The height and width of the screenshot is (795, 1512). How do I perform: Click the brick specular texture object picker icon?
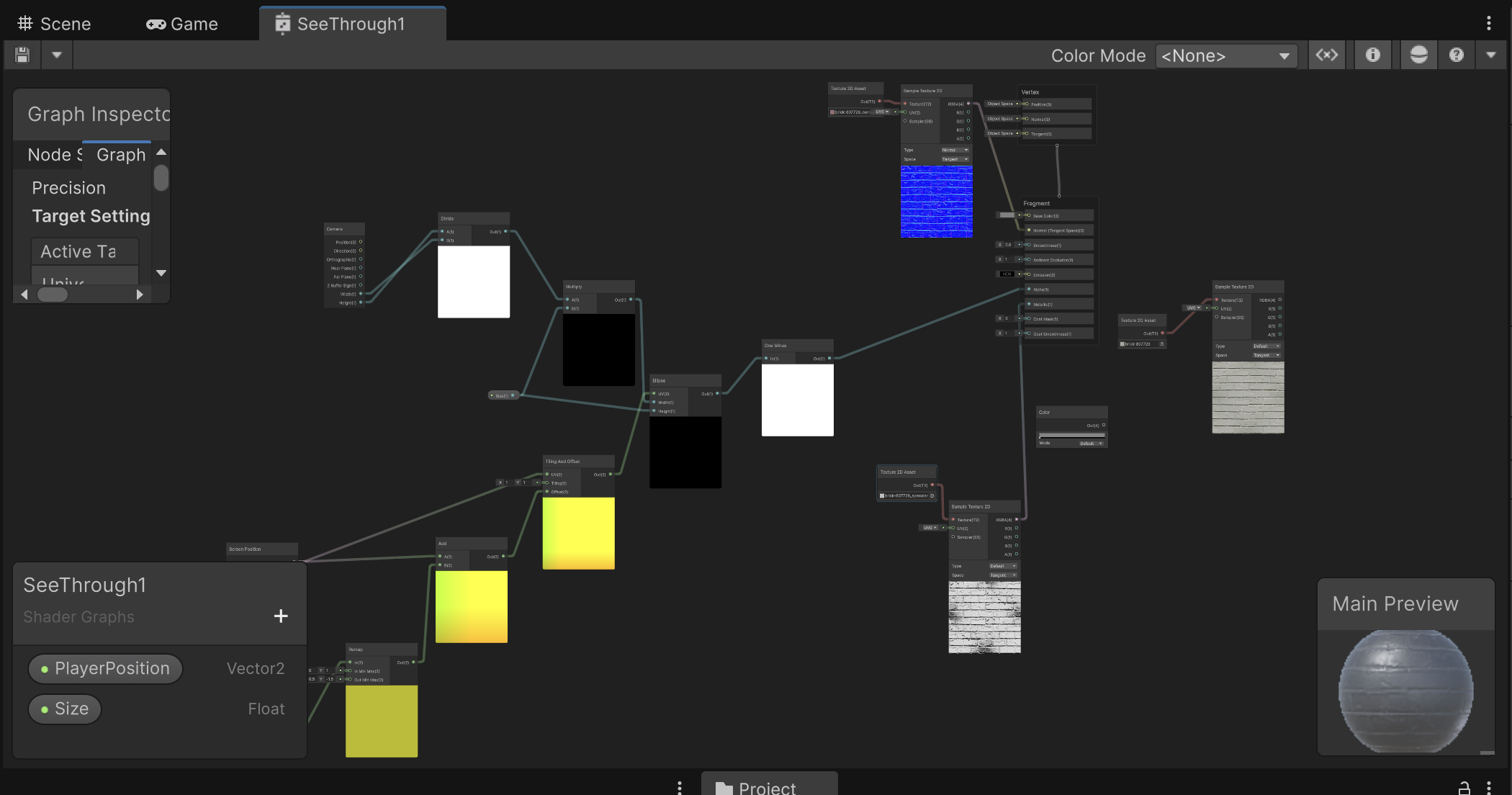point(932,495)
